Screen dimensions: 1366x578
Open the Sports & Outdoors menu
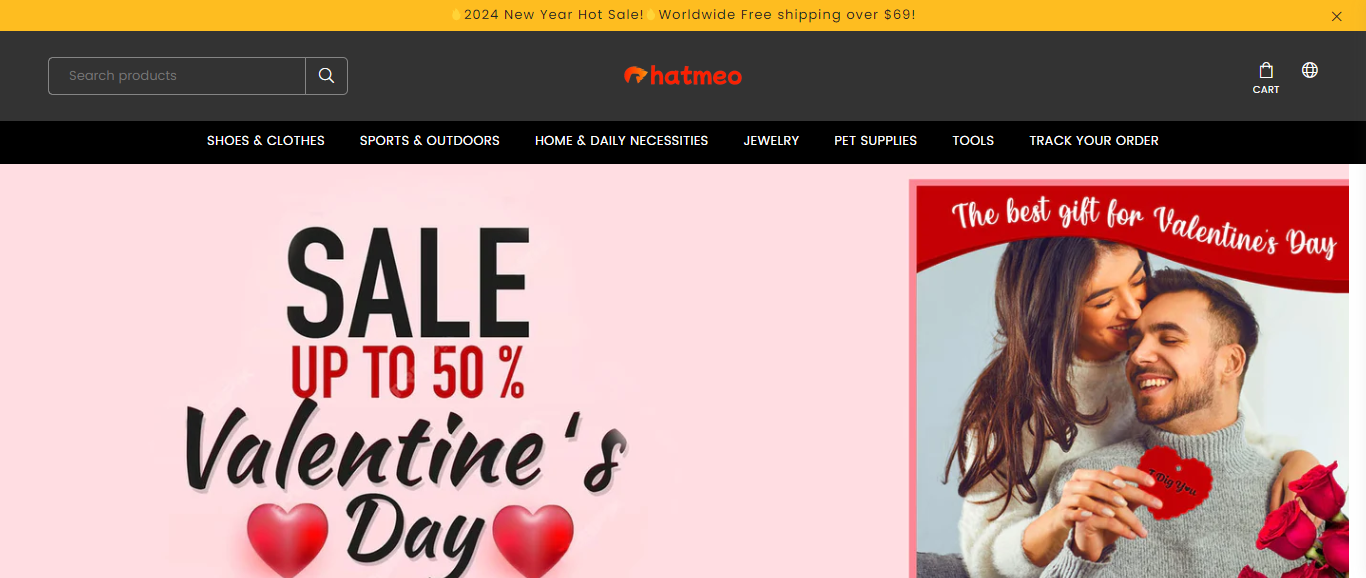pyautogui.click(x=430, y=141)
